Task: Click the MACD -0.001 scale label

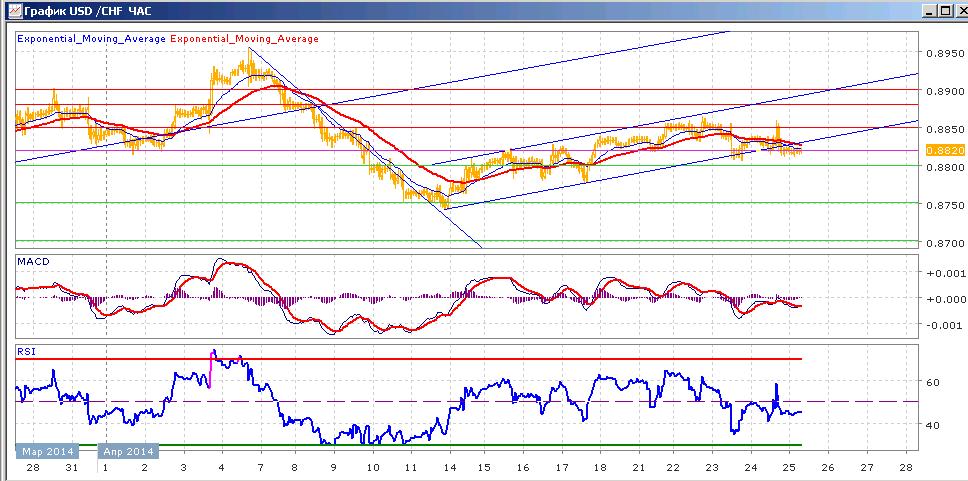Action: pos(947,325)
